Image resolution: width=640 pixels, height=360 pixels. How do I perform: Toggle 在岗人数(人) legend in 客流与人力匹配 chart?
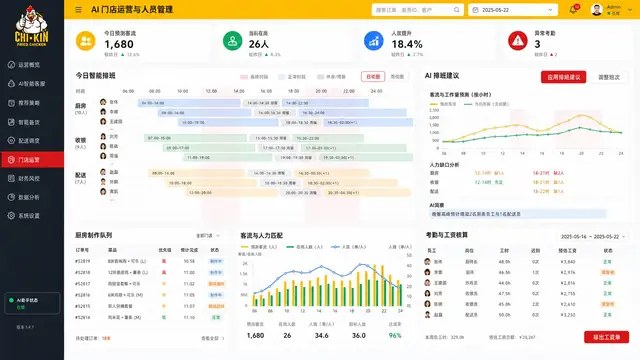click(304, 247)
